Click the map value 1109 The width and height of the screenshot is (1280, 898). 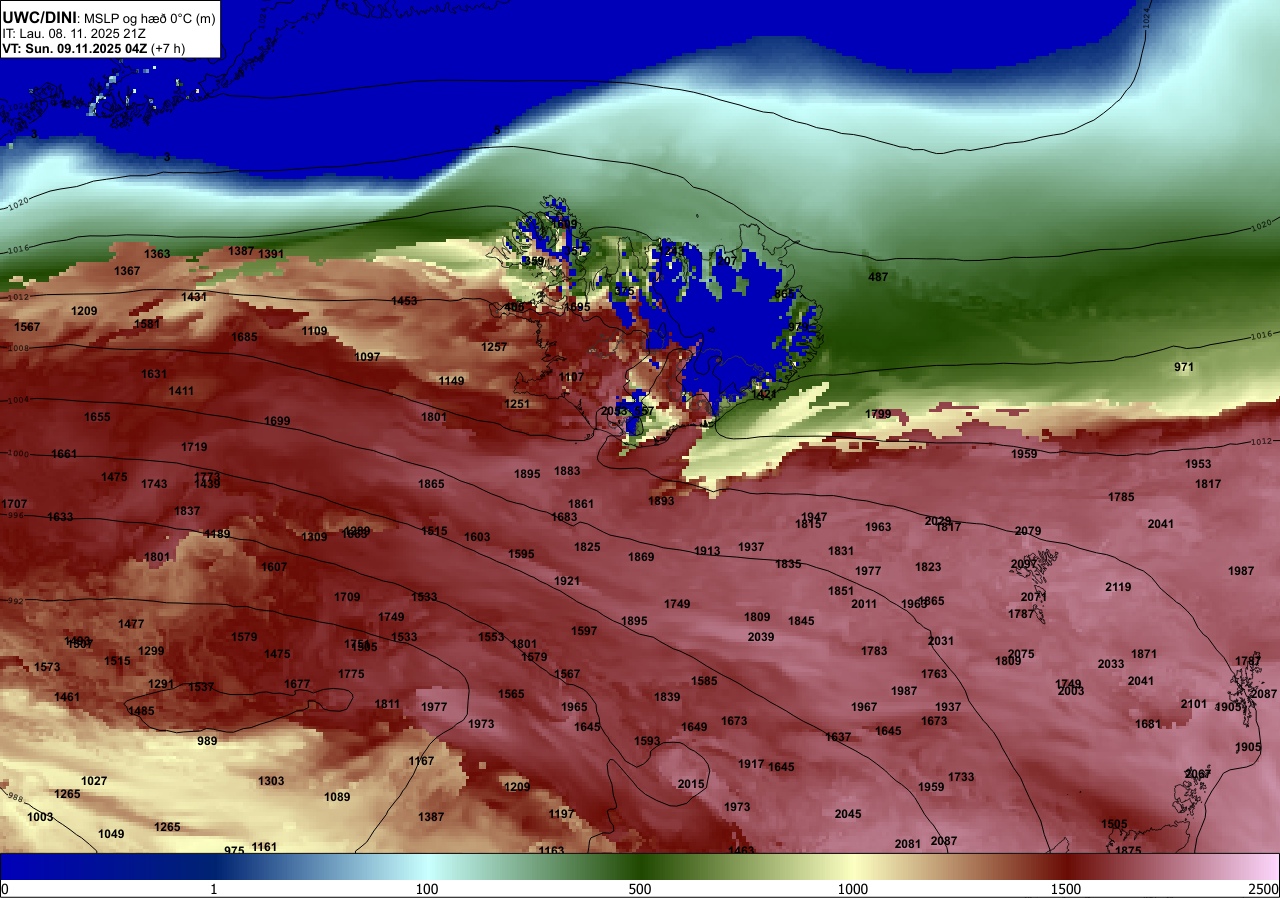tap(314, 331)
